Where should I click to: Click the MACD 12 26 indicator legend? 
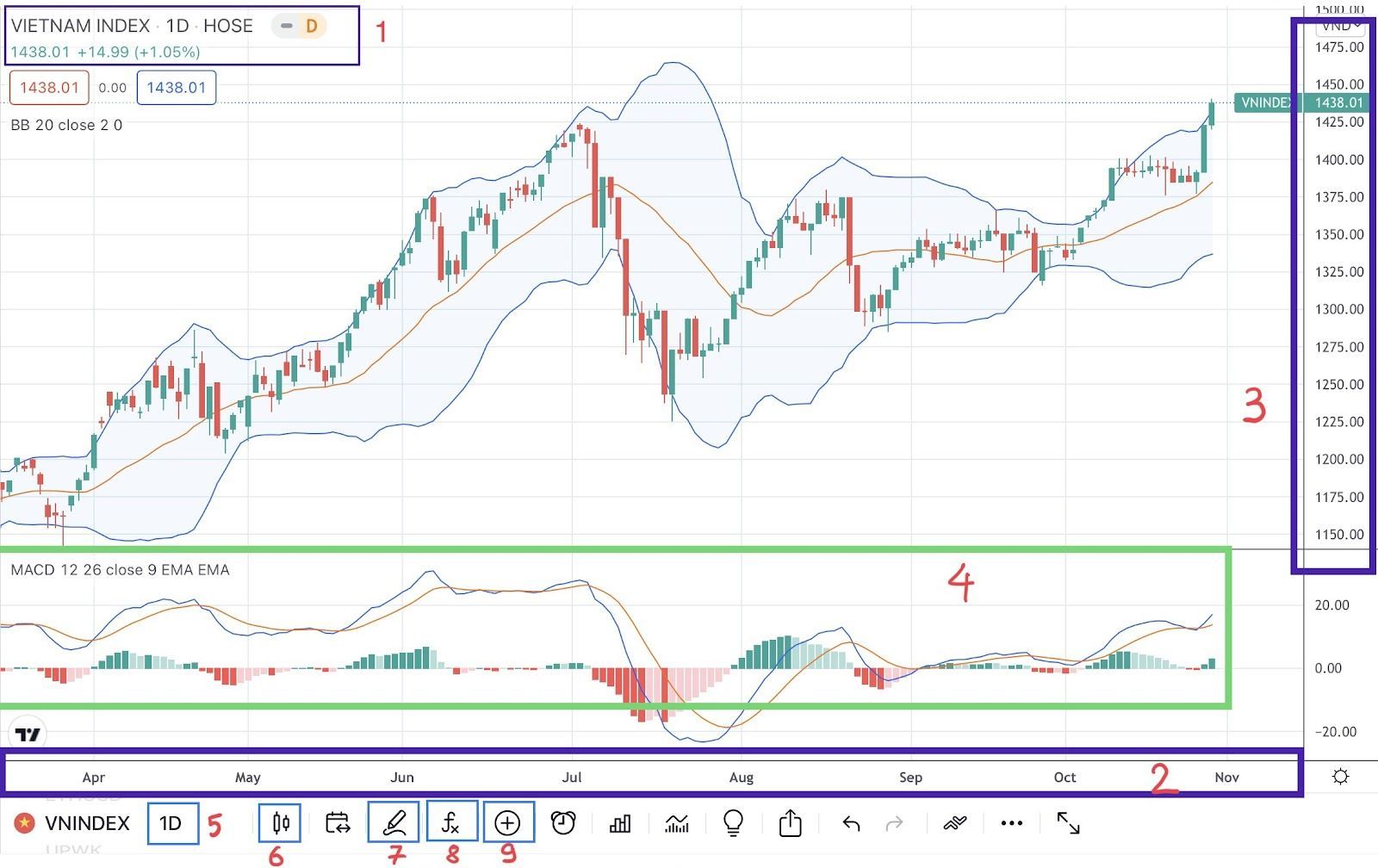[120, 570]
